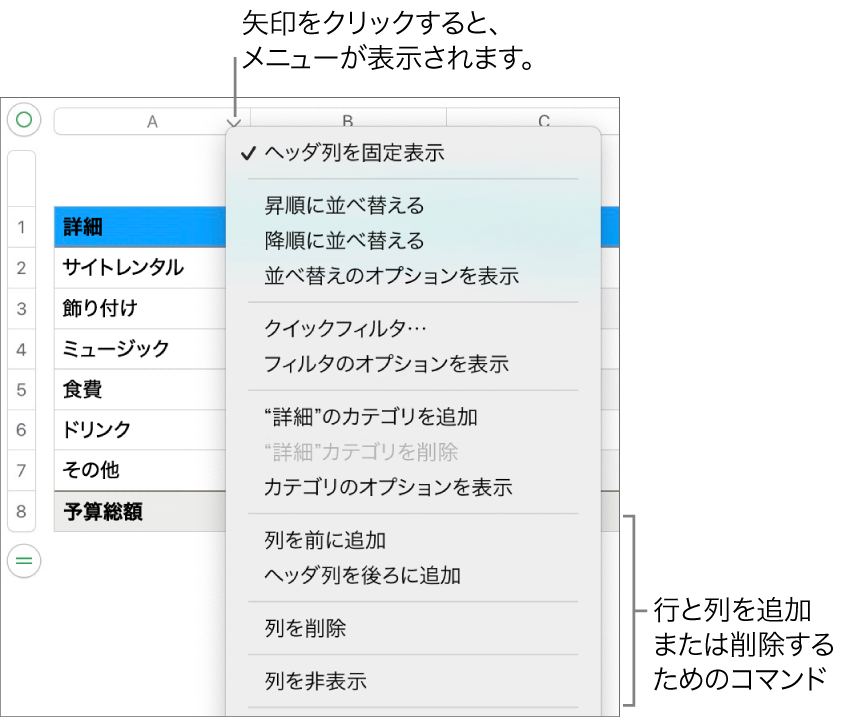Click the その他 cell
857x718 pixels.
(x=140, y=470)
